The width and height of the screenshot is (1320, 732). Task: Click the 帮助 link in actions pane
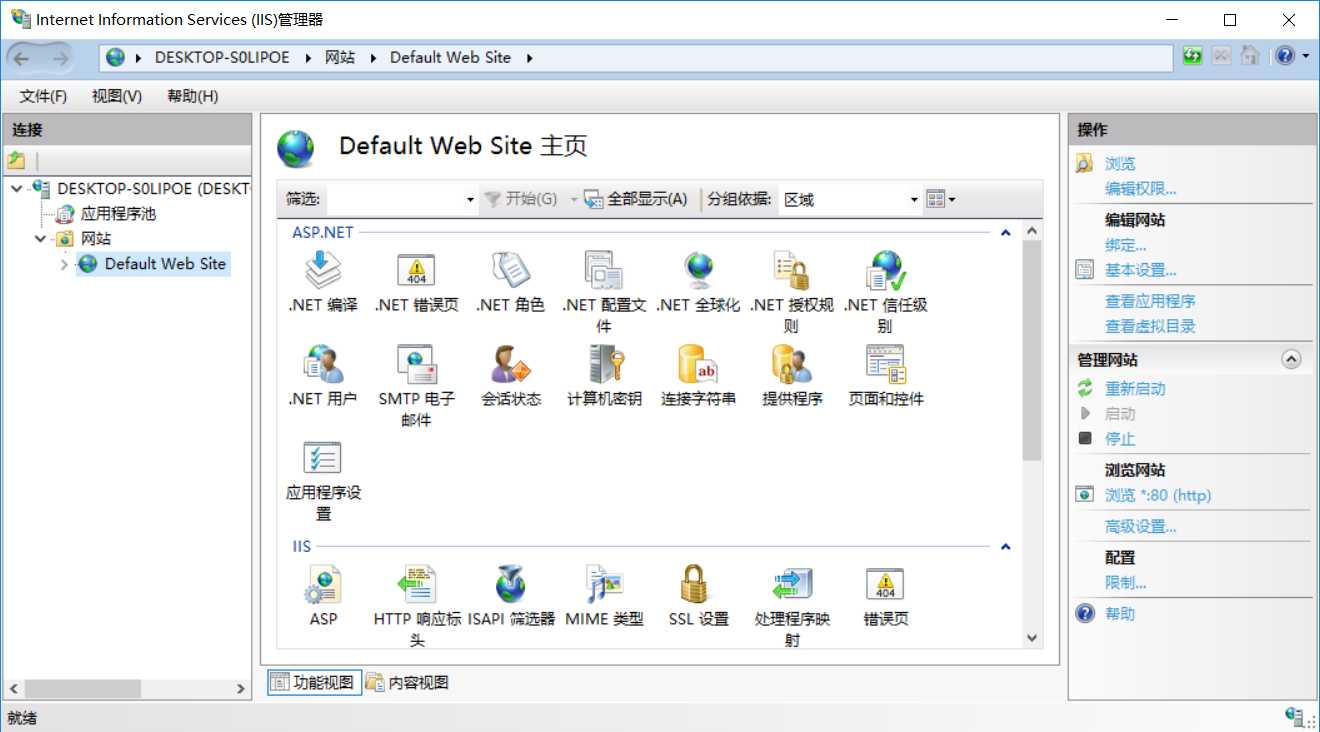(1120, 614)
